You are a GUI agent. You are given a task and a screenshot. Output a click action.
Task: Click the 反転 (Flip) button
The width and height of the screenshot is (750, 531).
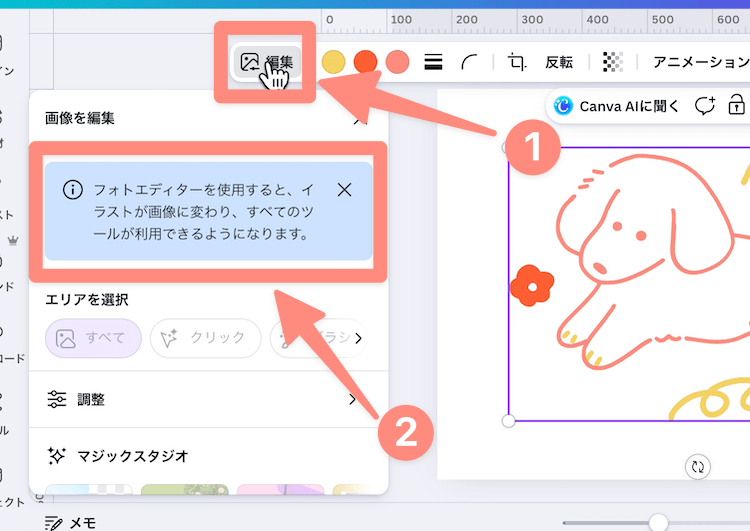[559, 62]
